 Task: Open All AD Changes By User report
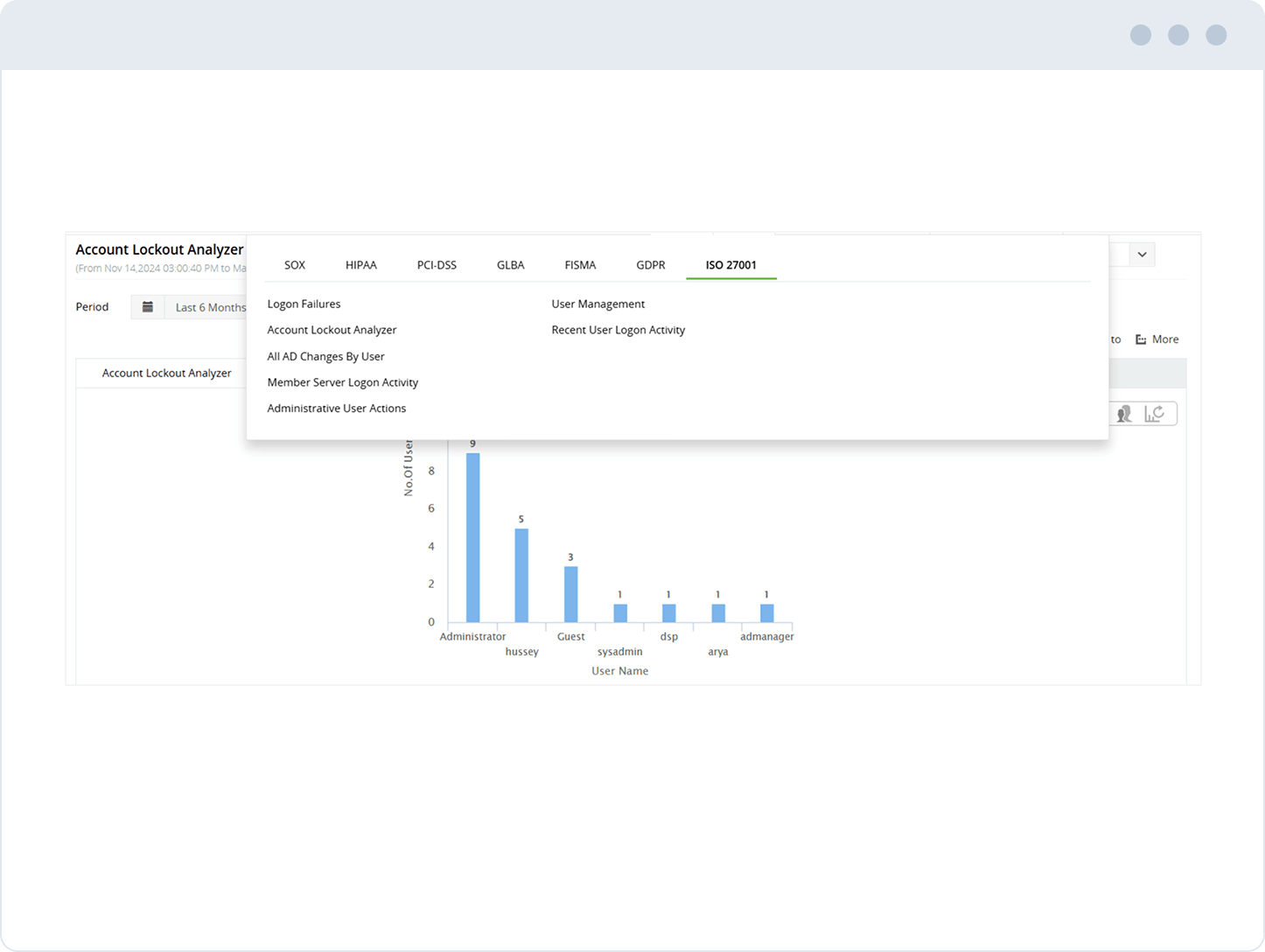[325, 356]
